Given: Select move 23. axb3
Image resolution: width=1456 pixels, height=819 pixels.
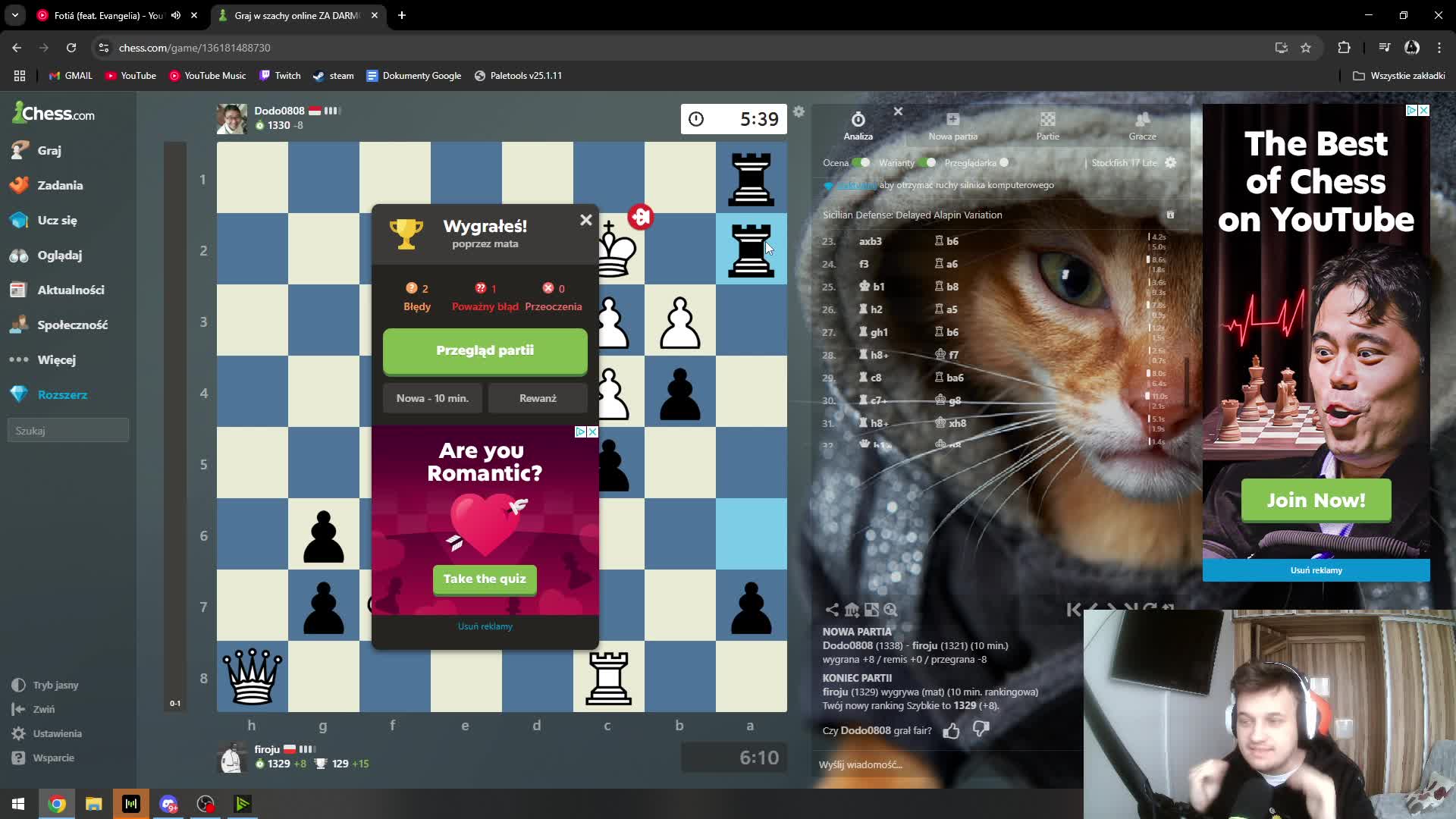Looking at the screenshot, I should [x=870, y=241].
